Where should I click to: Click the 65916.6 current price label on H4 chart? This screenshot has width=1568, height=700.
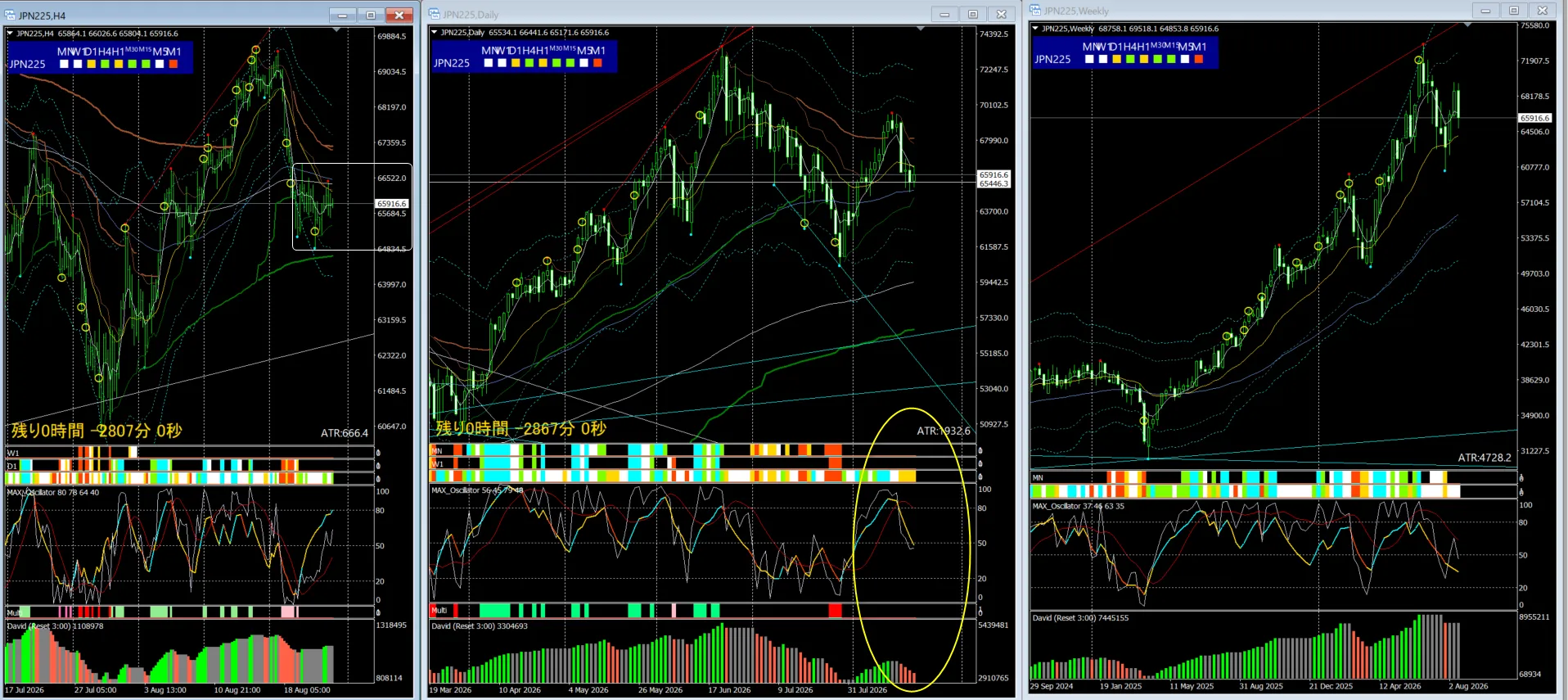tap(392, 204)
